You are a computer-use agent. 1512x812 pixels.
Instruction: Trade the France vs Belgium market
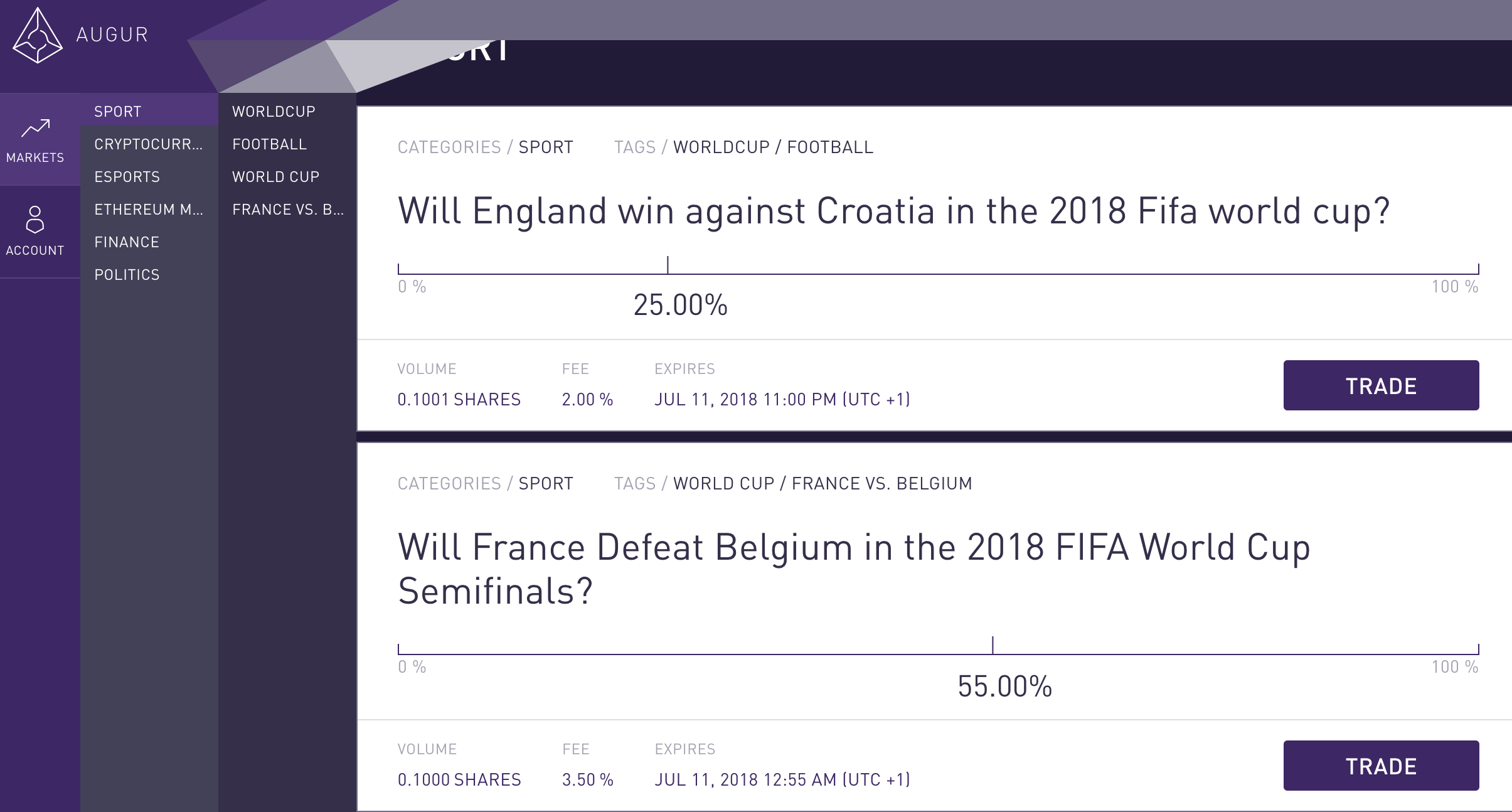pos(1381,766)
